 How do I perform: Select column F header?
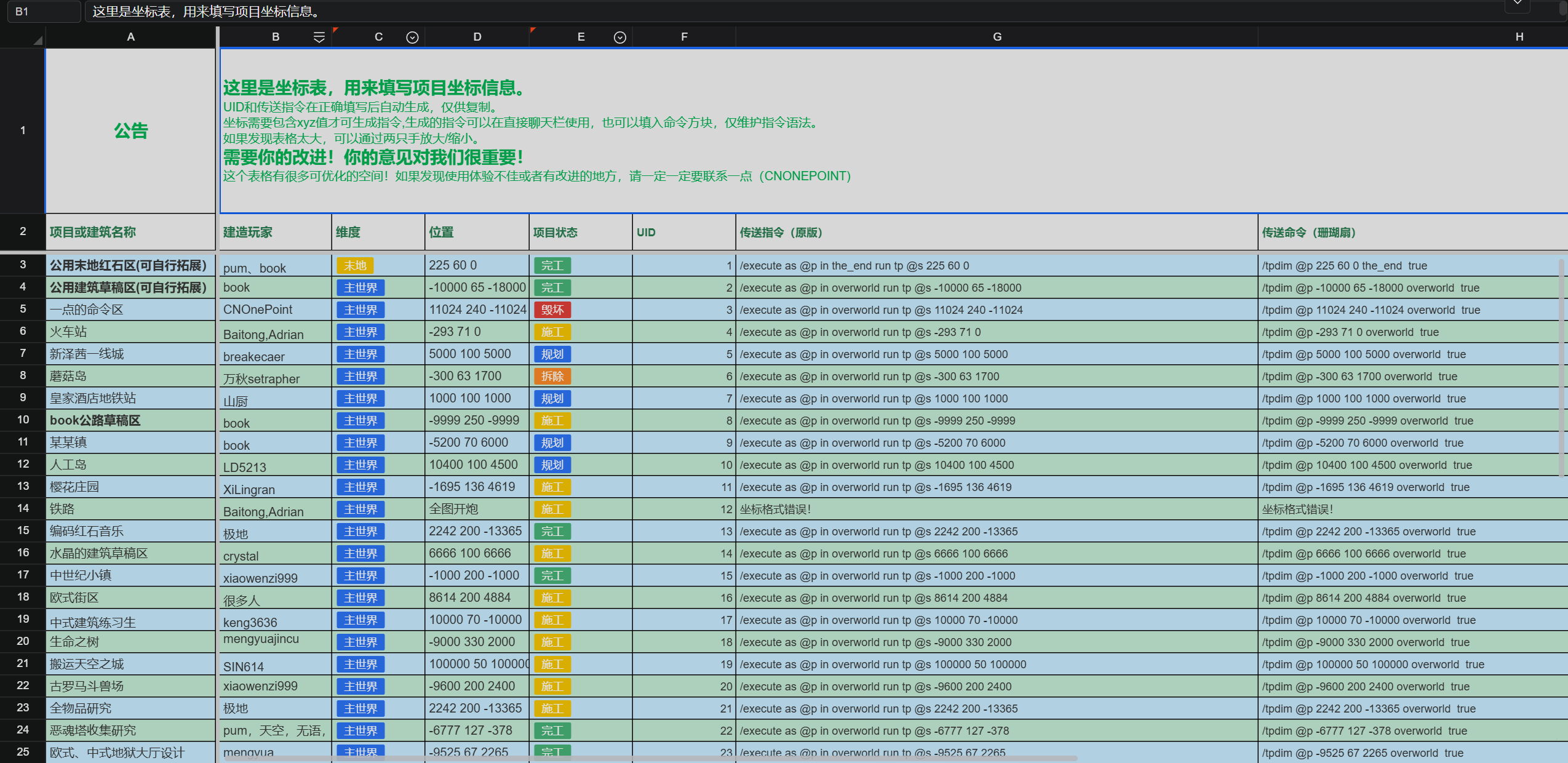click(684, 37)
